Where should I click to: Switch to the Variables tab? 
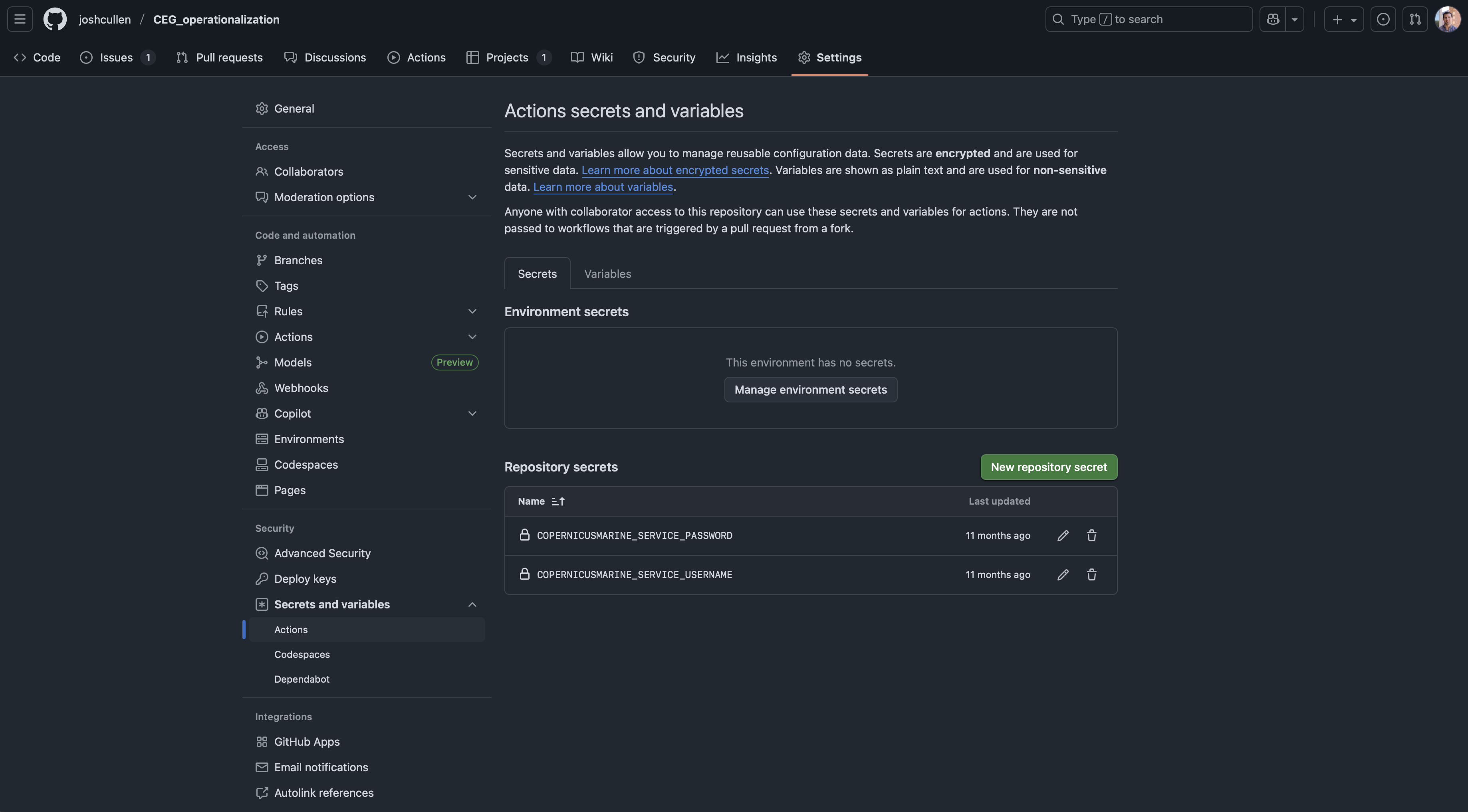[607, 274]
